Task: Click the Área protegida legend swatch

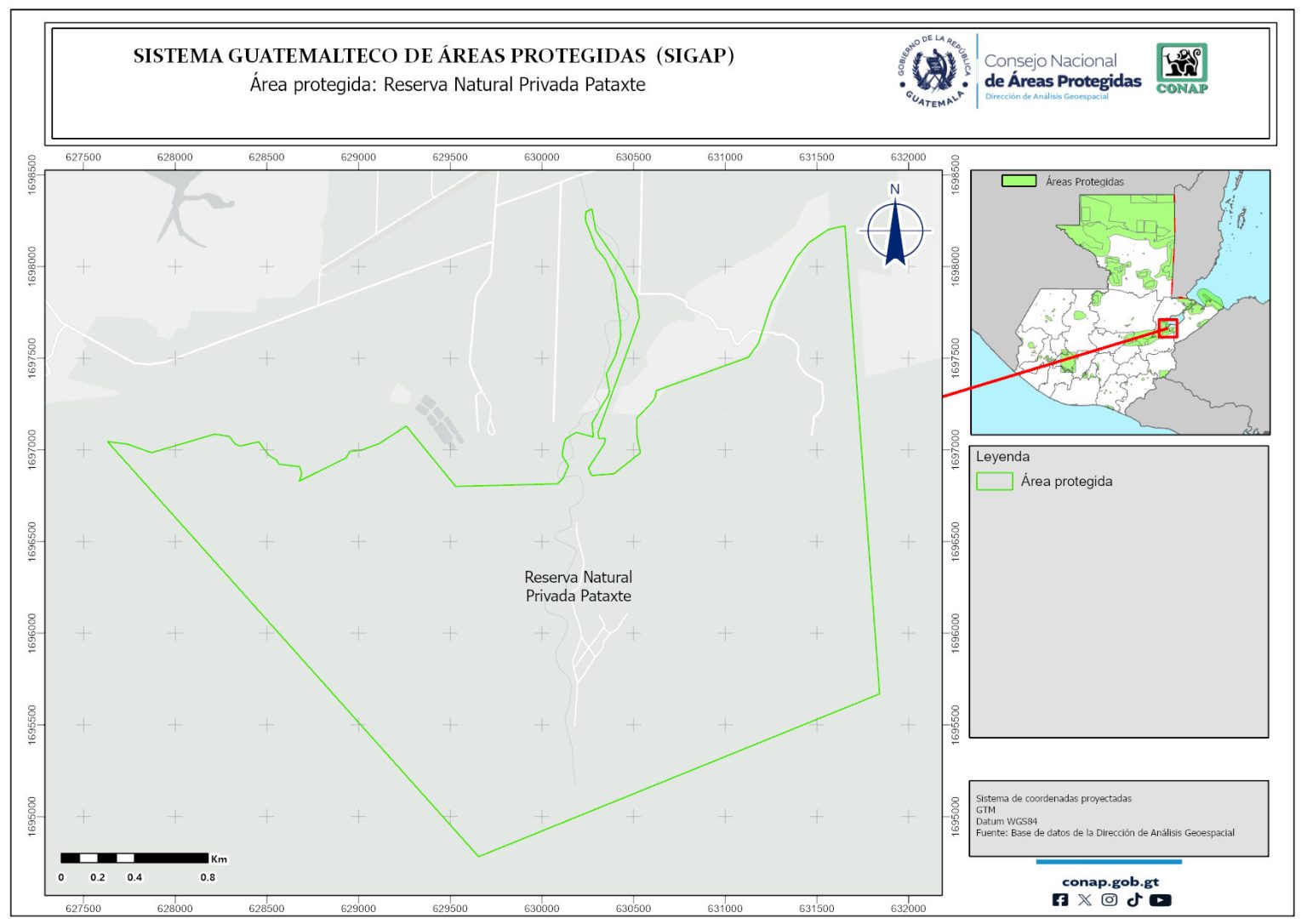Action: tap(994, 482)
